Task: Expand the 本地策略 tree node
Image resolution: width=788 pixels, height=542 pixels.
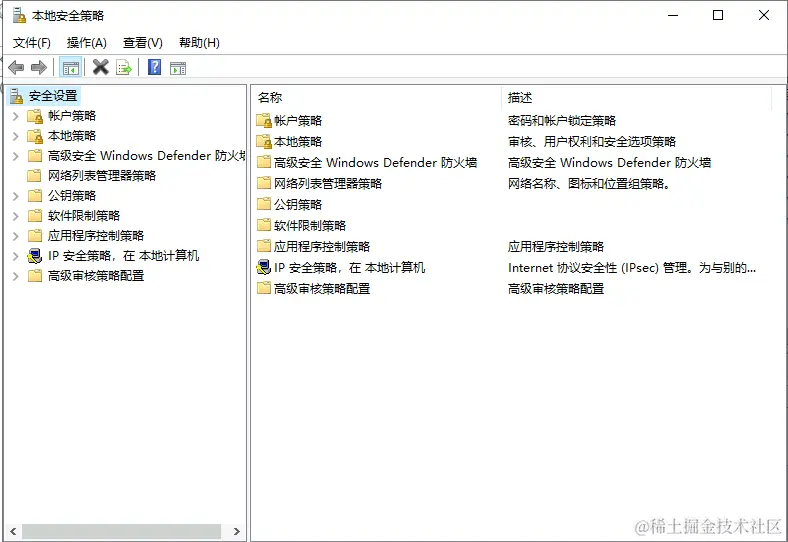Action: pos(16,136)
